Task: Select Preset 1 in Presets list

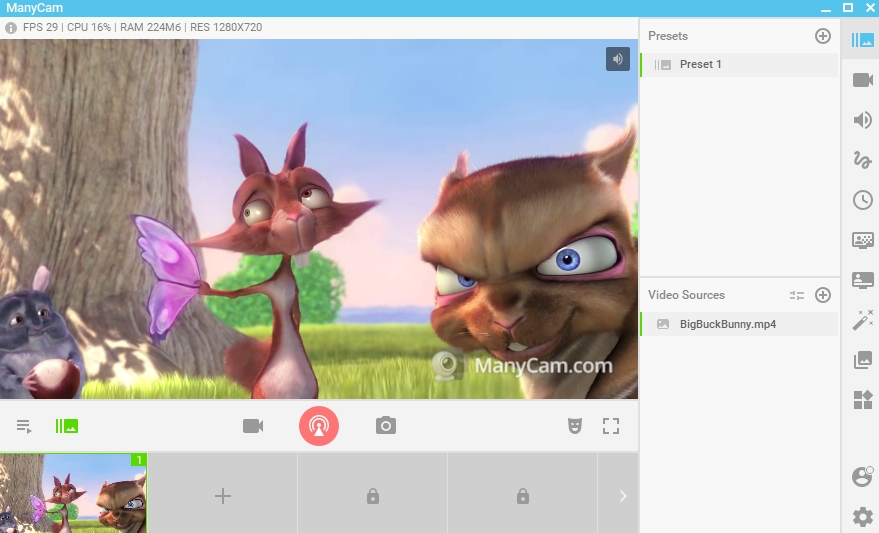Action: coord(700,65)
